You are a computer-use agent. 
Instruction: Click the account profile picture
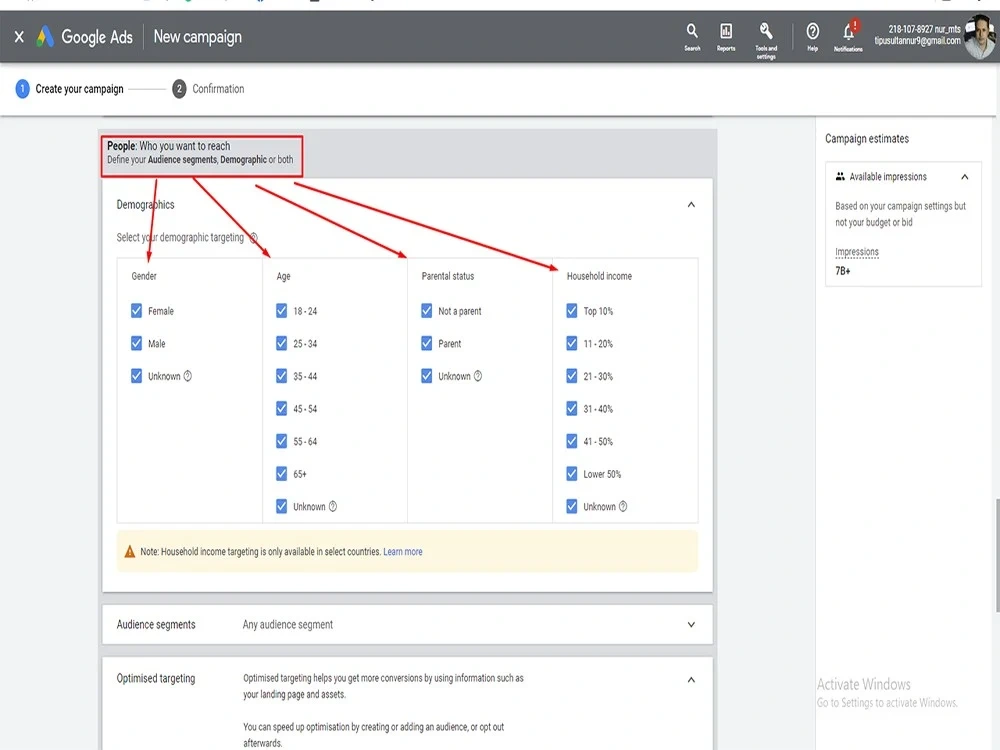[x=980, y=38]
